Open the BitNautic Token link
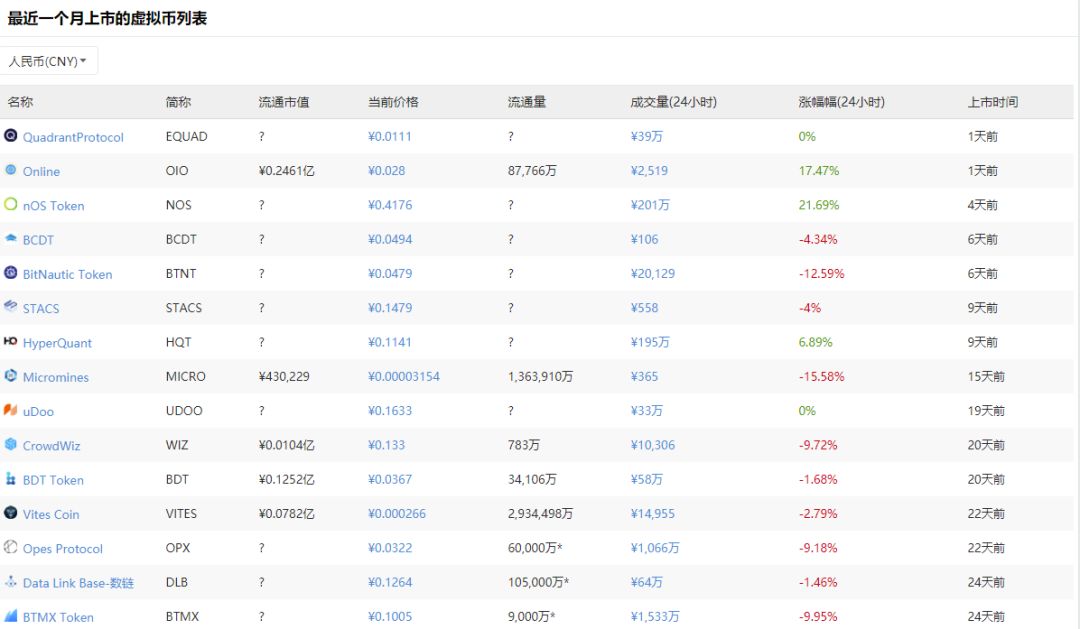 68,274
